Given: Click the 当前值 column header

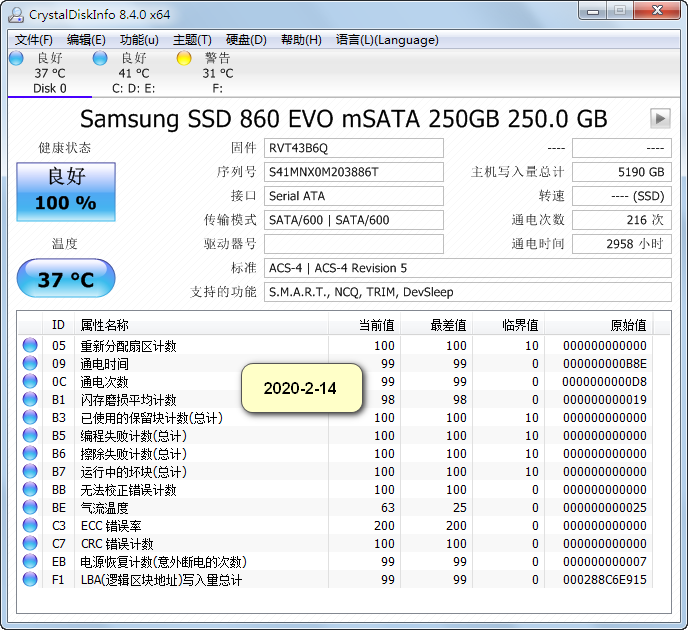Looking at the screenshot, I should tap(365, 325).
